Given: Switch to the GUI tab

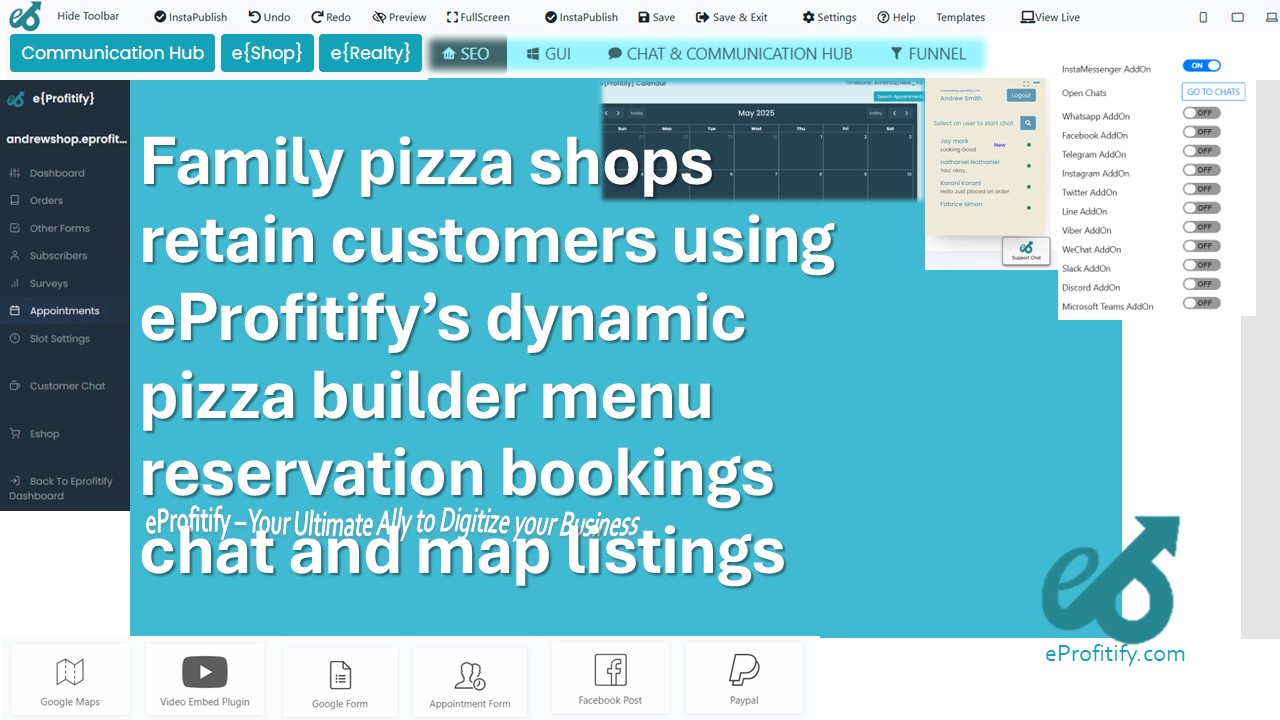Looking at the screenshot, I should (x=549, y=54).
